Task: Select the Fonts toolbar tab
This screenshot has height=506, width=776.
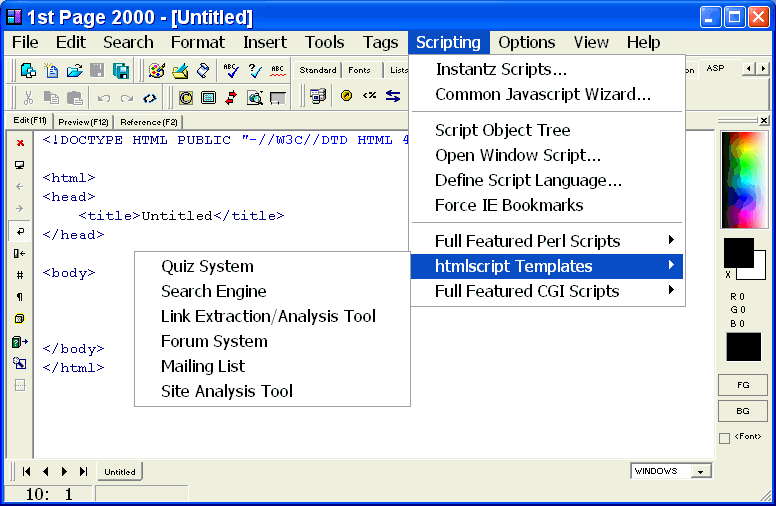Action: (360, 70)
